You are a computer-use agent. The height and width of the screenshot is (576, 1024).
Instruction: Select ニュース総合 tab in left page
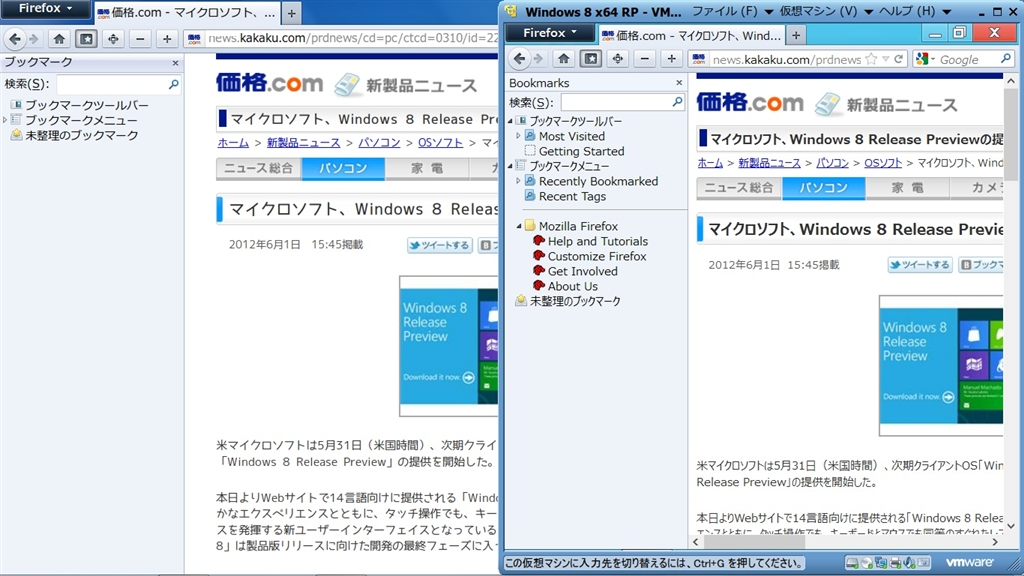coord(259,168)
